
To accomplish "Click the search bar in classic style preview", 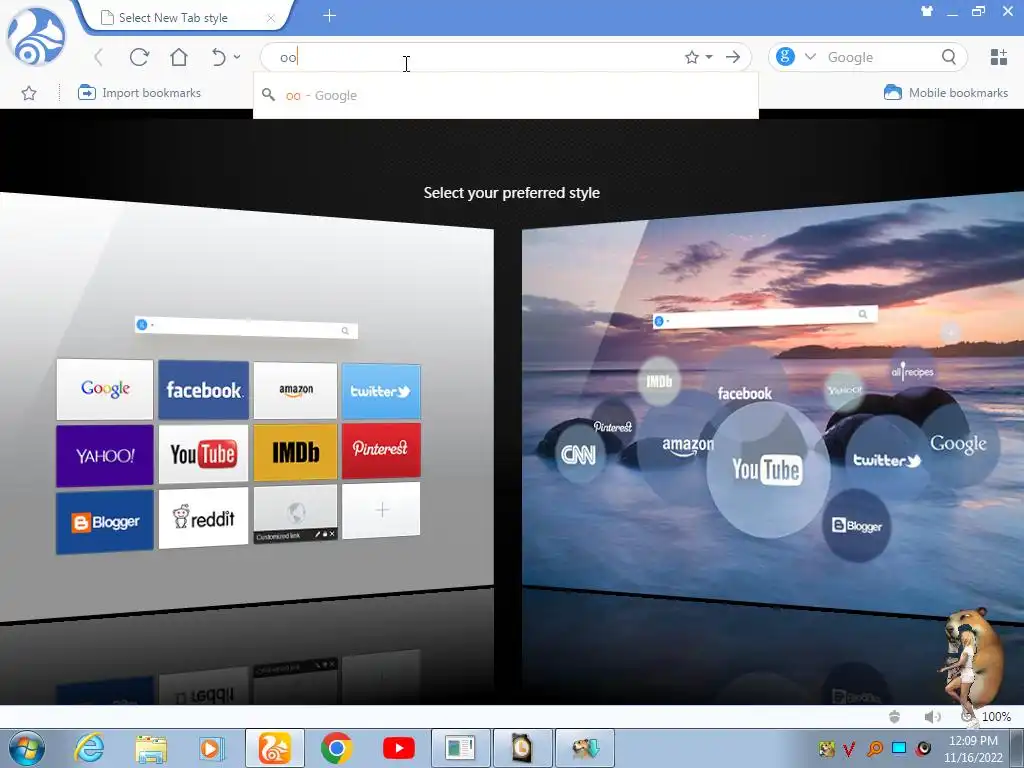I will (x=246, y=328).
